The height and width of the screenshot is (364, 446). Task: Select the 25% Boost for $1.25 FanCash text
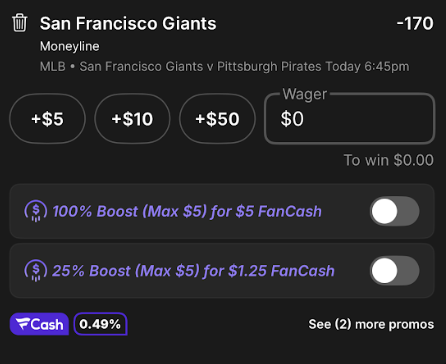193,271
